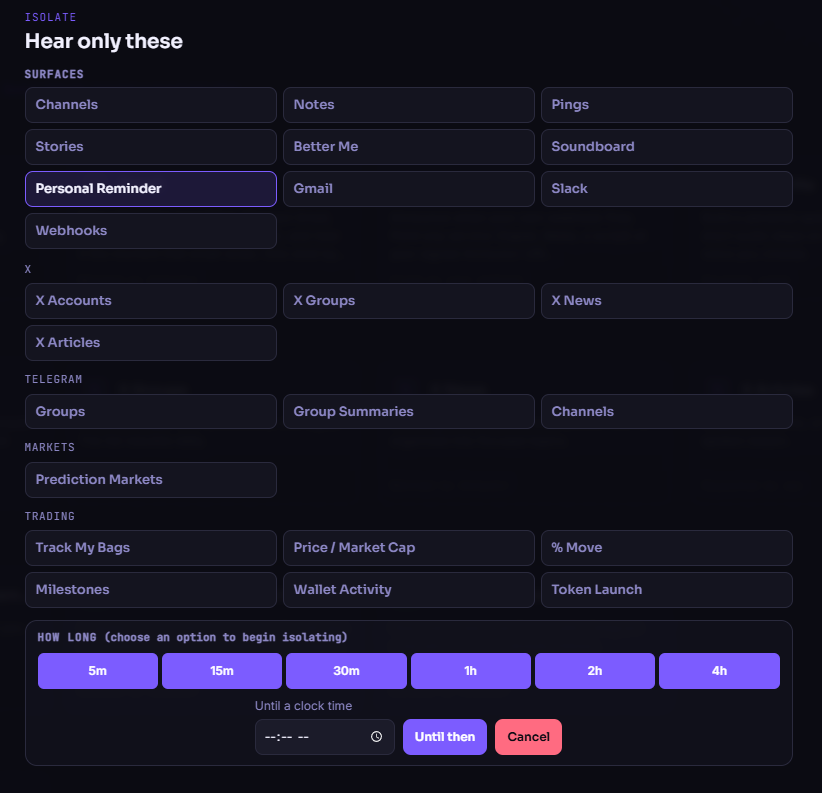The image size is (822, 793).
Task: Select Telegram Group Summaries option
Action: click(x=408, y=411)
